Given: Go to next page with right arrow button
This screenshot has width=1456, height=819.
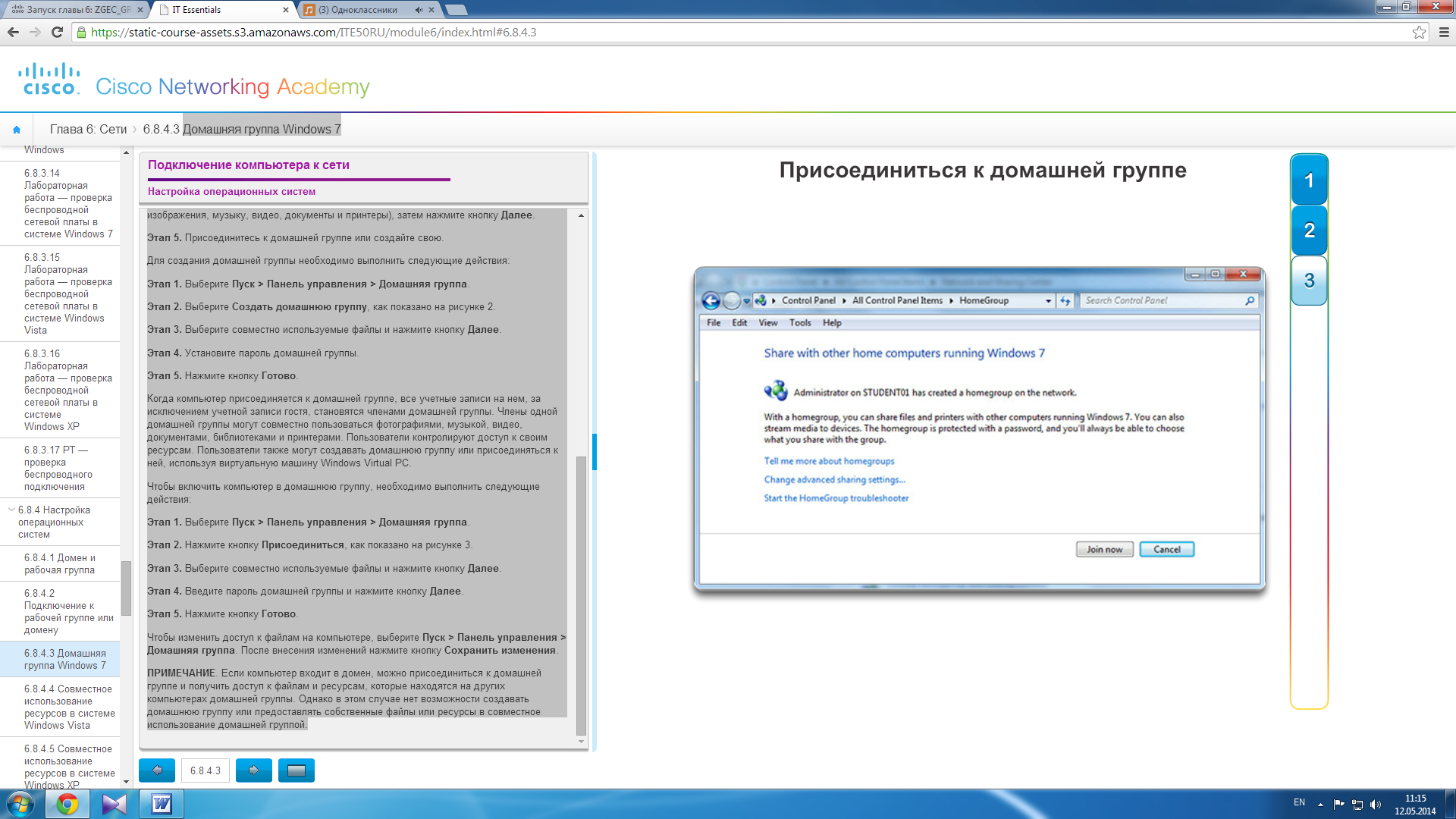Looking at the screenshot, I should [x=254, y=770].
